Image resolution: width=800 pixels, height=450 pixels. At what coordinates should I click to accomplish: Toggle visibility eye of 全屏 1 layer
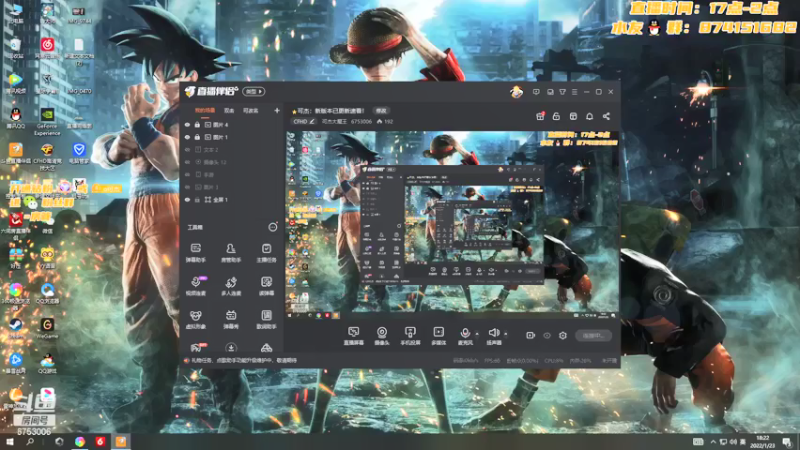pyautogui.click(x=187, y=200)
